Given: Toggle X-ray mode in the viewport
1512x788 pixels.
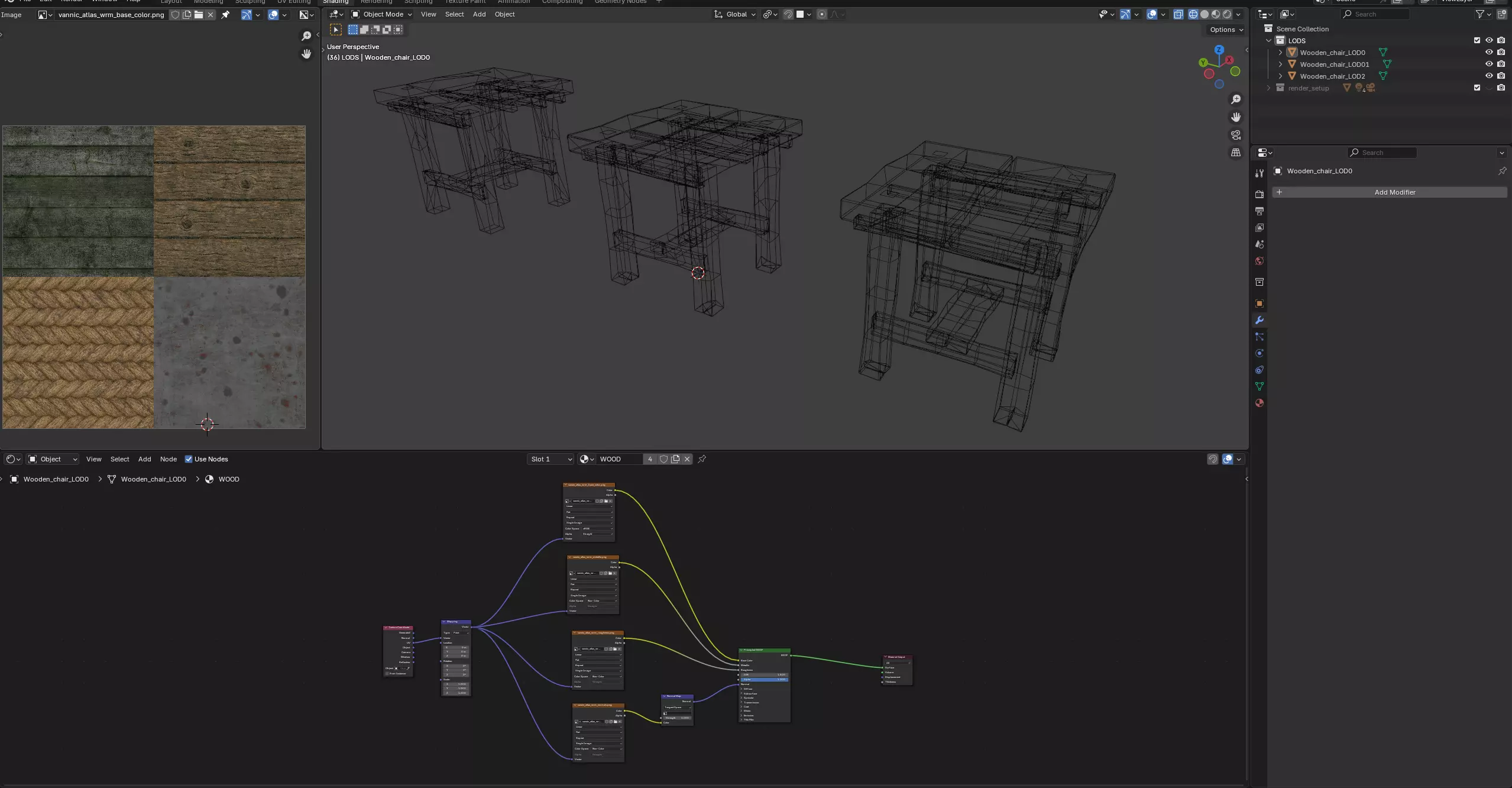Looking at the screenshot, I should (x=1178, y=14).
